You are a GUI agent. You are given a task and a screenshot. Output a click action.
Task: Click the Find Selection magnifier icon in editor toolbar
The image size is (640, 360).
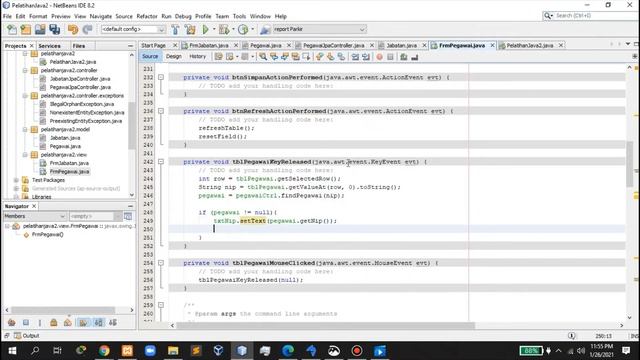tap(263, 57)
